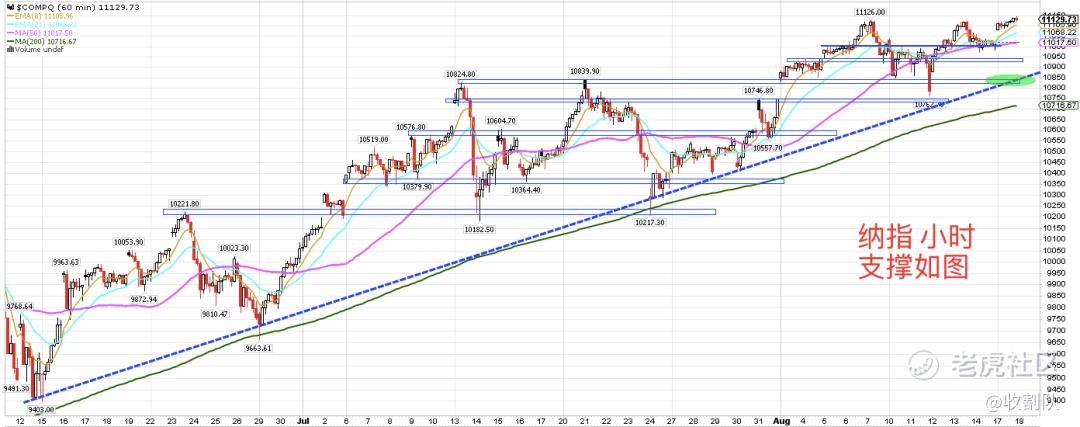Click the 11017.50 MA(50) axis tag
Viewport: 1080px width, 427px height.
click(1058, 43)
